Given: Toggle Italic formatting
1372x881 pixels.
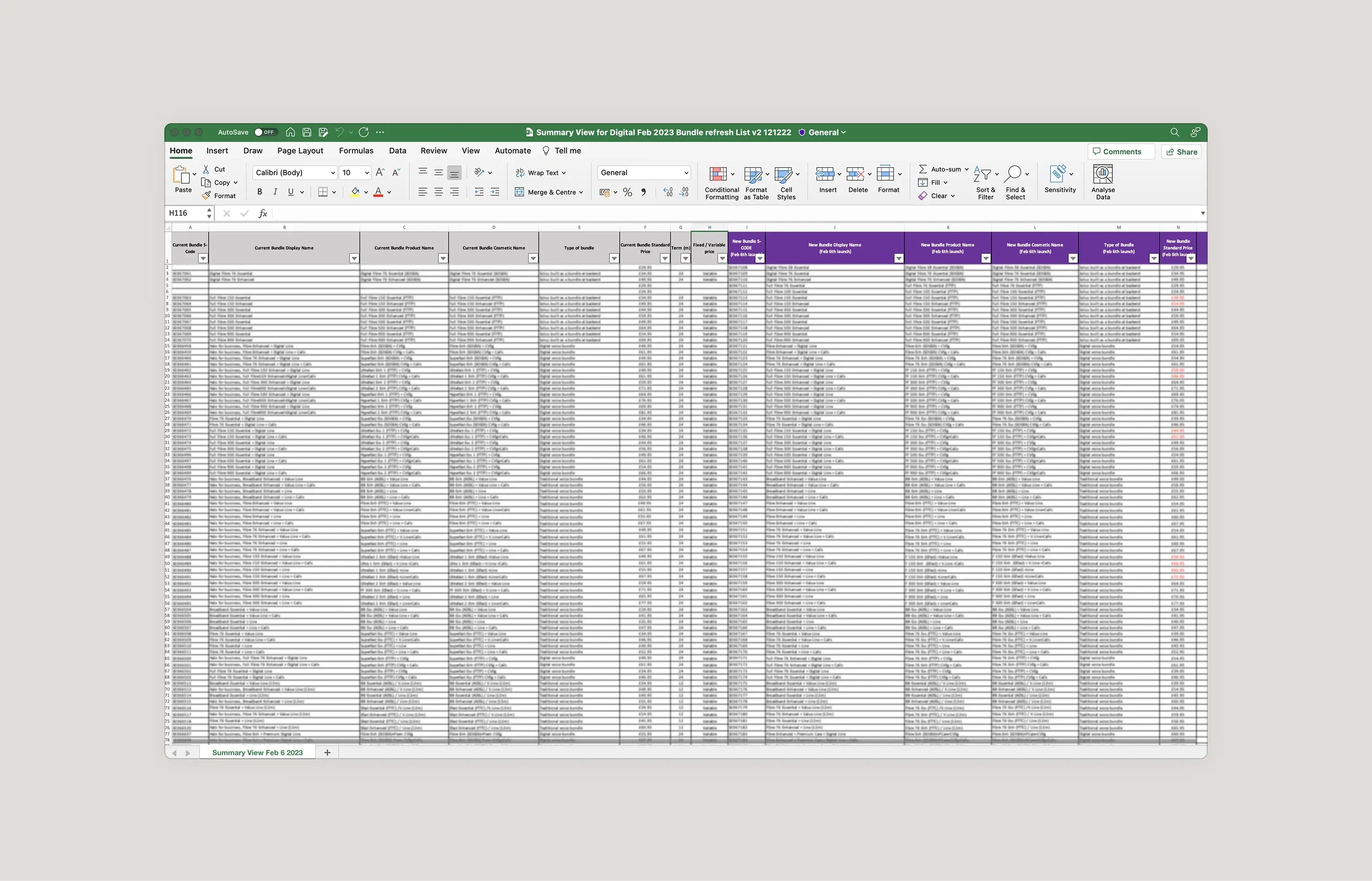Looking at the screenshot, I should tap(275, 192).
